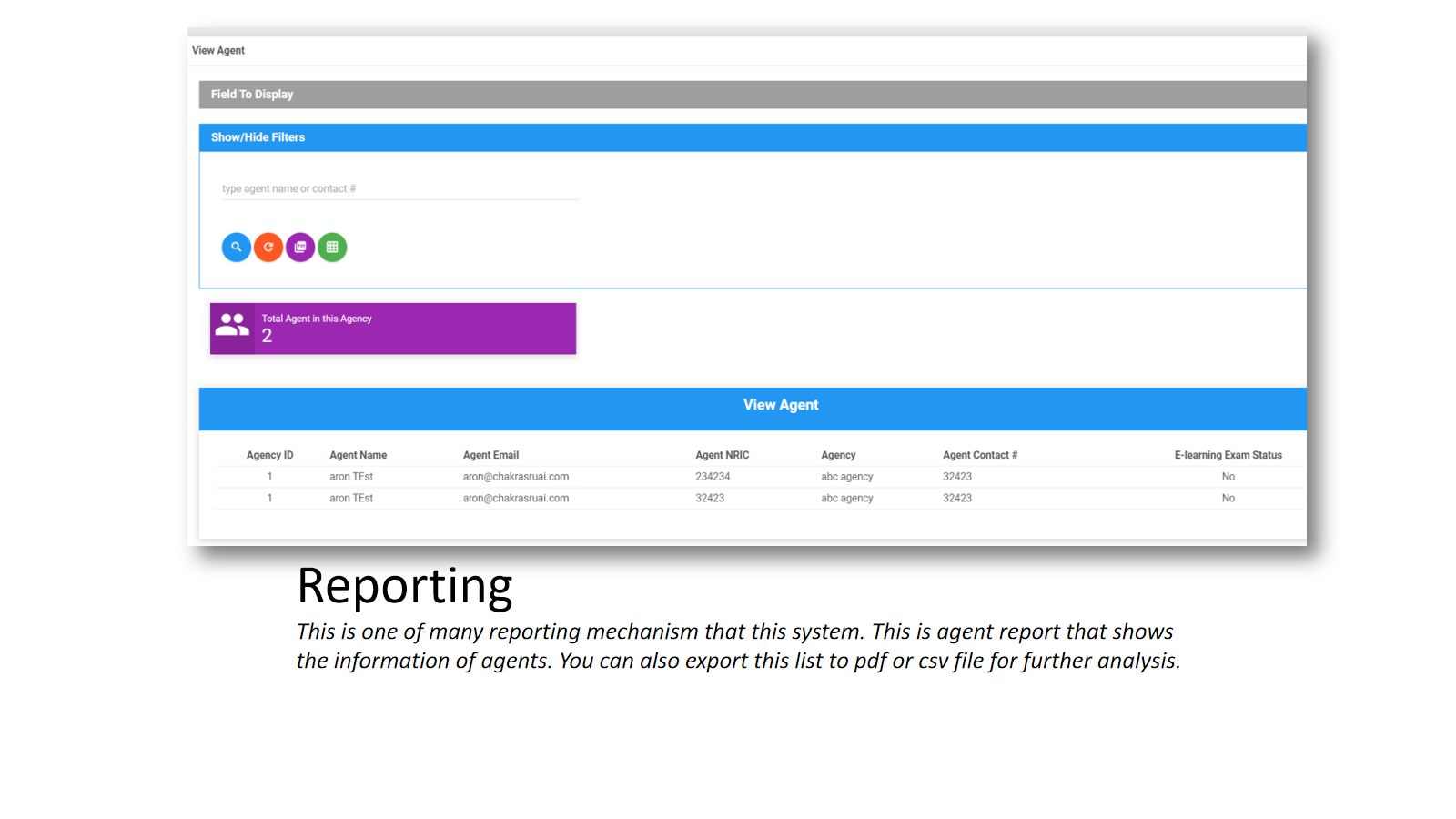
Task: Click exam status No in NRIC 234234 row
Action: pos(1228,477)
